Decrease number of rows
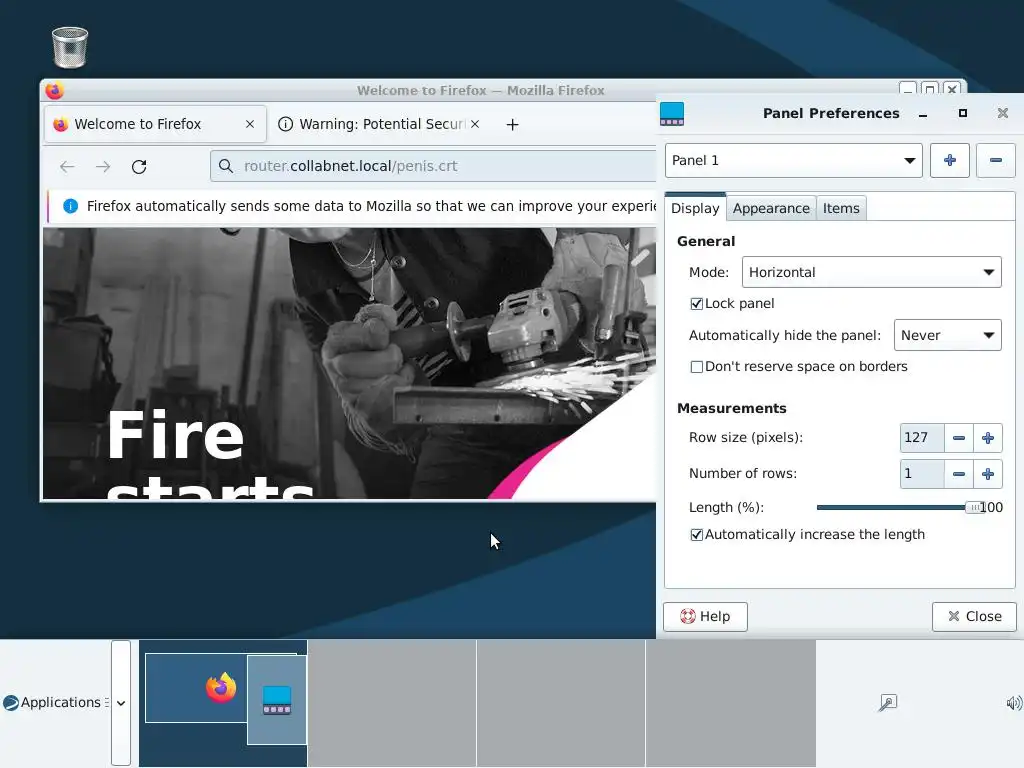The height and width of the screenshot is (768, 1024). point(959,474)
